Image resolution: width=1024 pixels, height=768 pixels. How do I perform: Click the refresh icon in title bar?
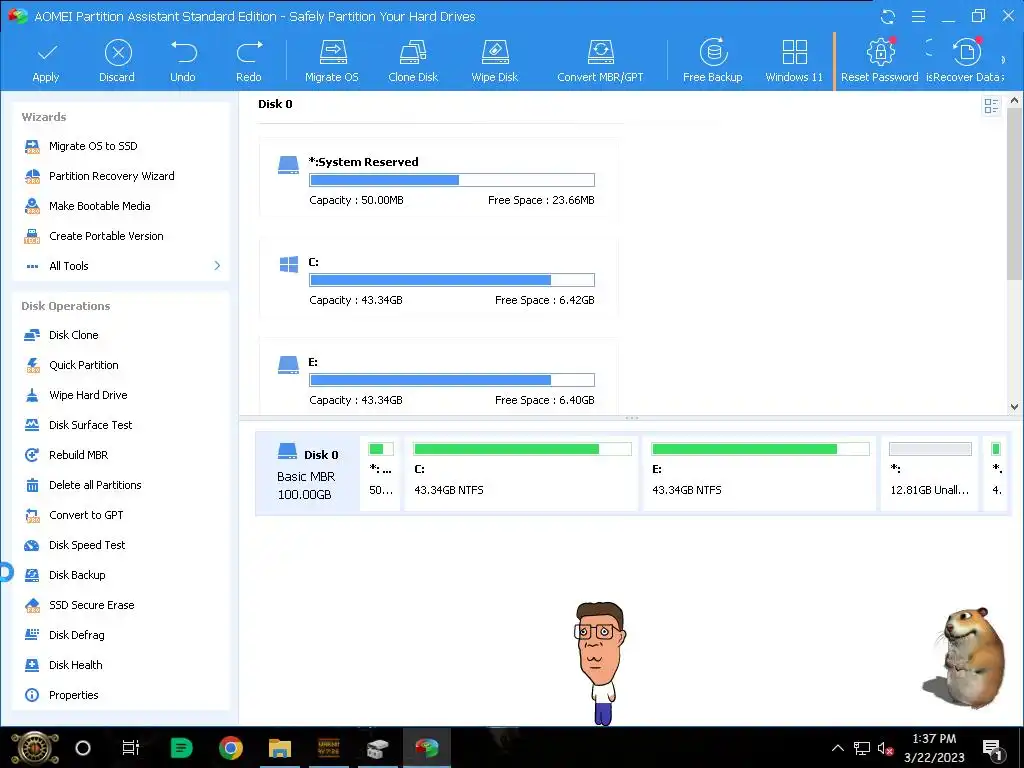point(888,16)
